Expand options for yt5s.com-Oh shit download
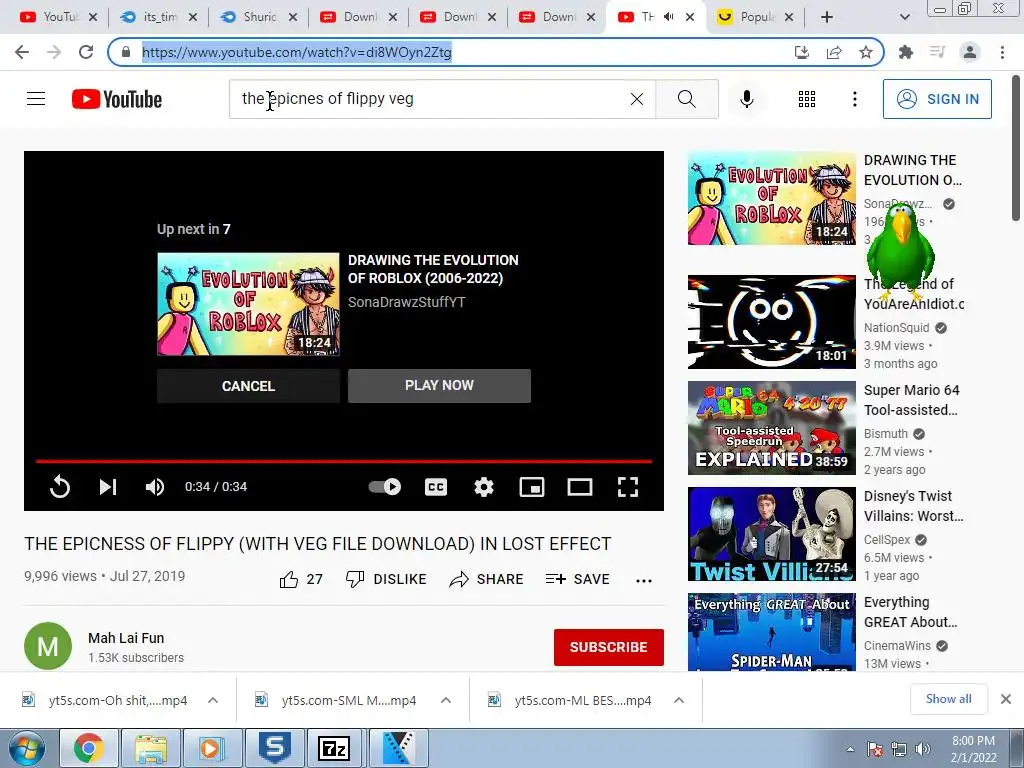Image resolution: width=1024 pixels, height=768 pixels. pos(213,700)
